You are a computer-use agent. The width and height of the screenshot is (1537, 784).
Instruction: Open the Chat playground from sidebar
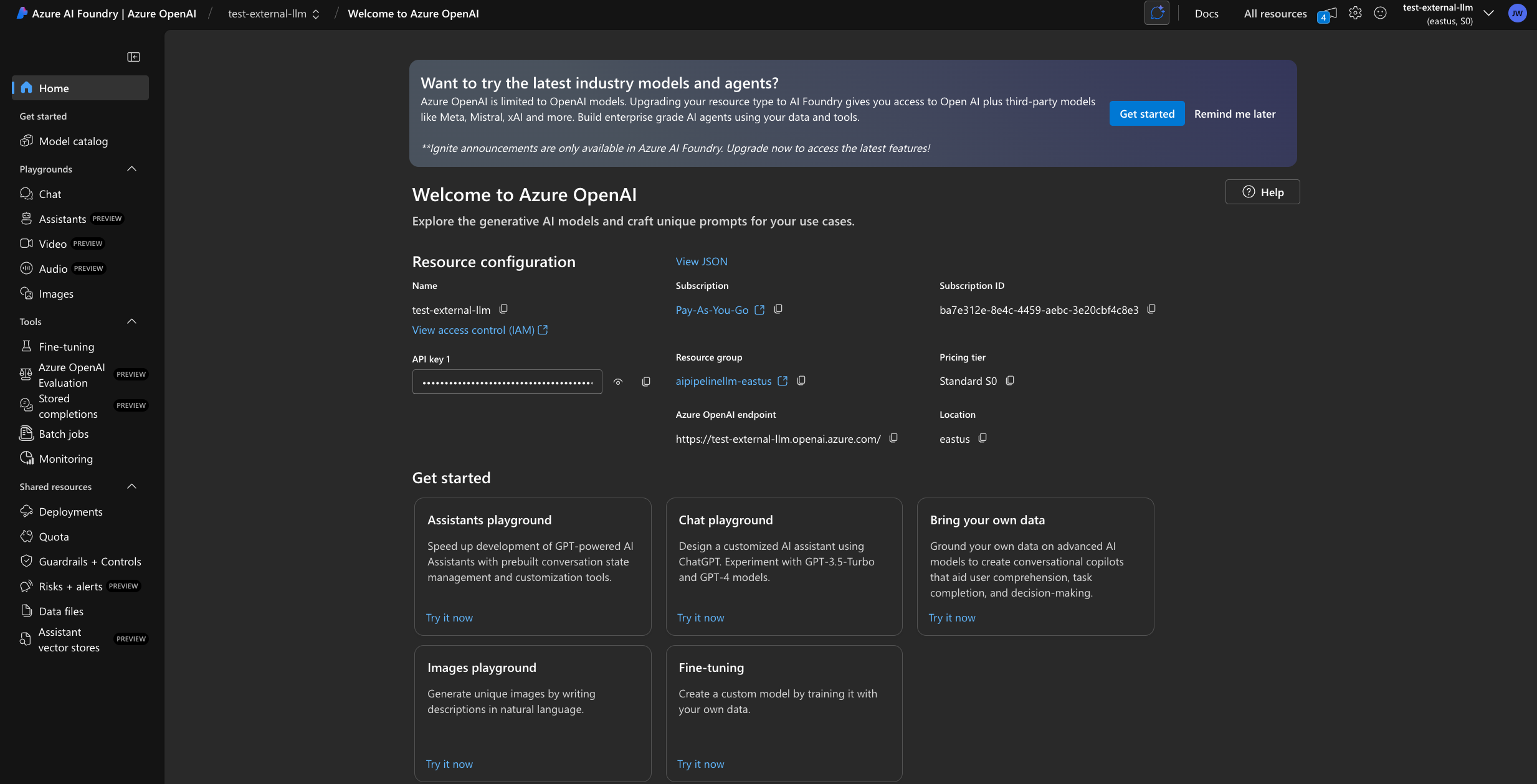click(x=50, y=194)
